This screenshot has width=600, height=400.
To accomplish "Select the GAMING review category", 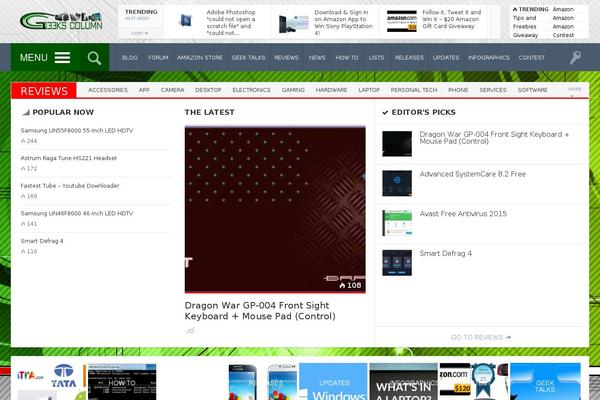I will pos(293,90).
